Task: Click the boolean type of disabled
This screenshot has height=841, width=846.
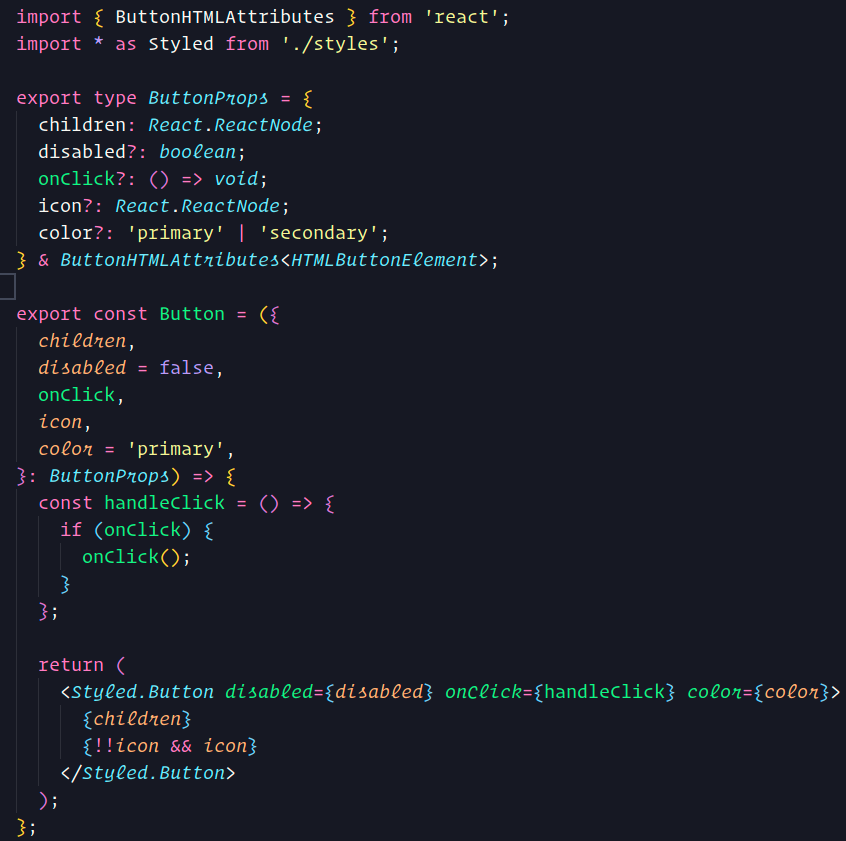Action: pos(197,152)
